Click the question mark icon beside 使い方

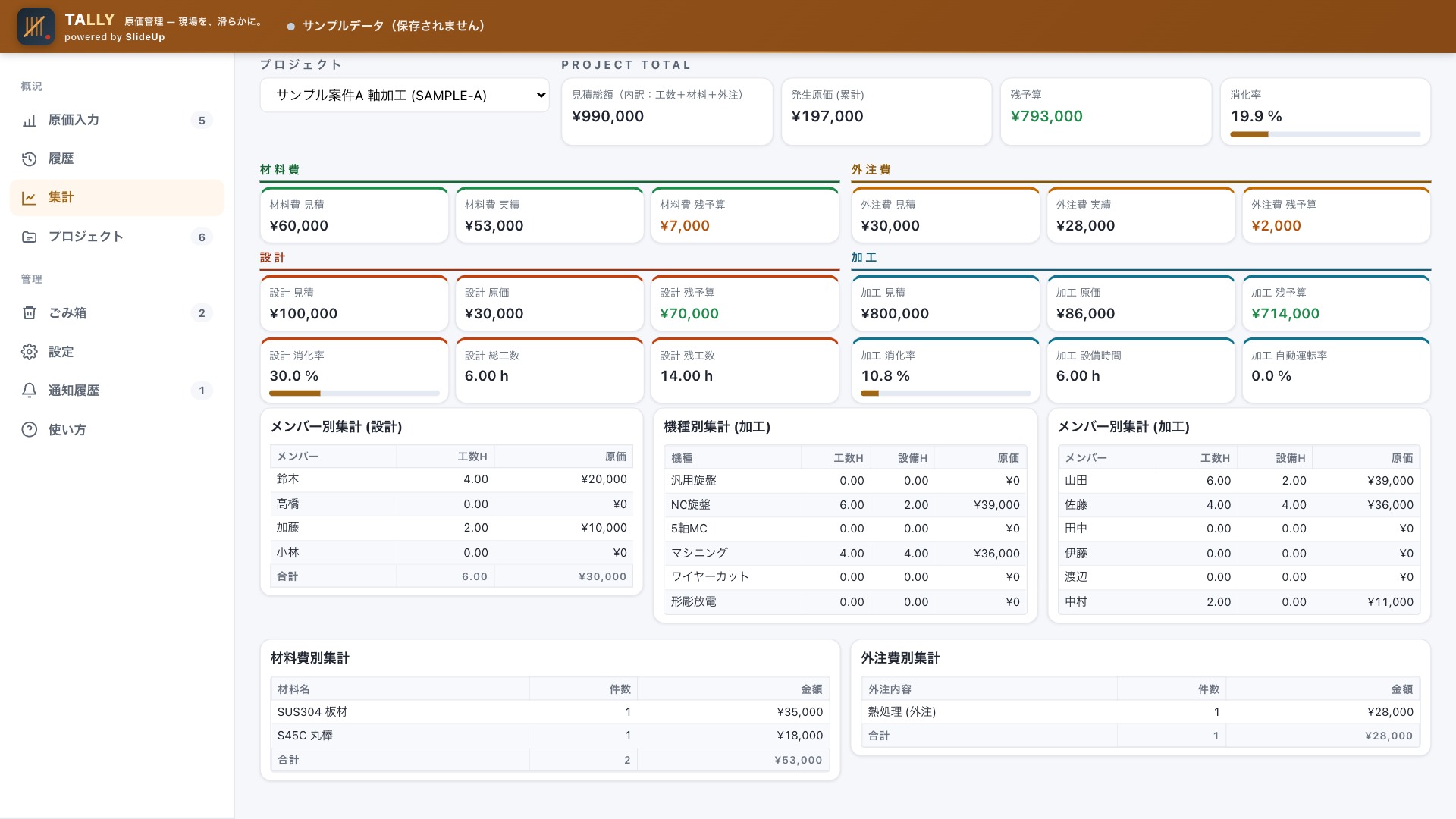29,430
